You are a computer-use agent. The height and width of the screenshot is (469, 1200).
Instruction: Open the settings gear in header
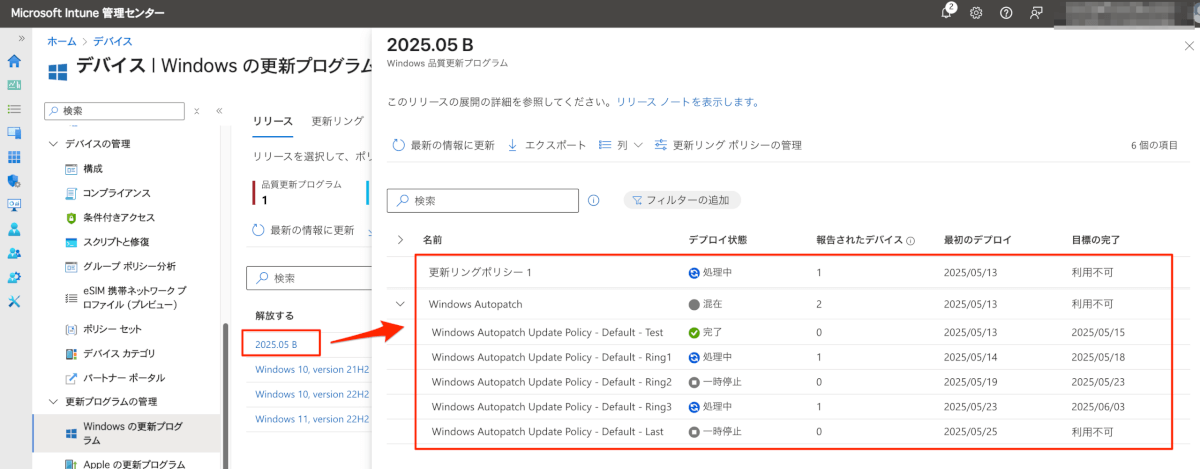976,13
